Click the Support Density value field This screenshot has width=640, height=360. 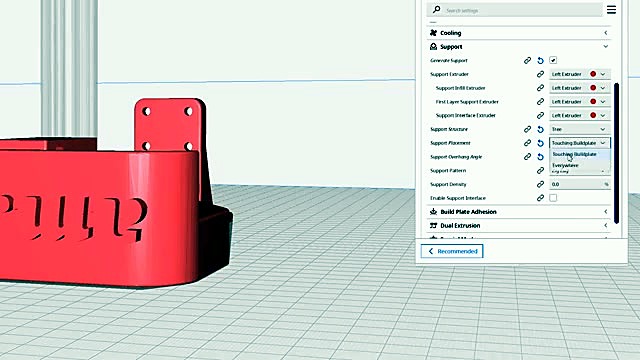coord(580,184)
